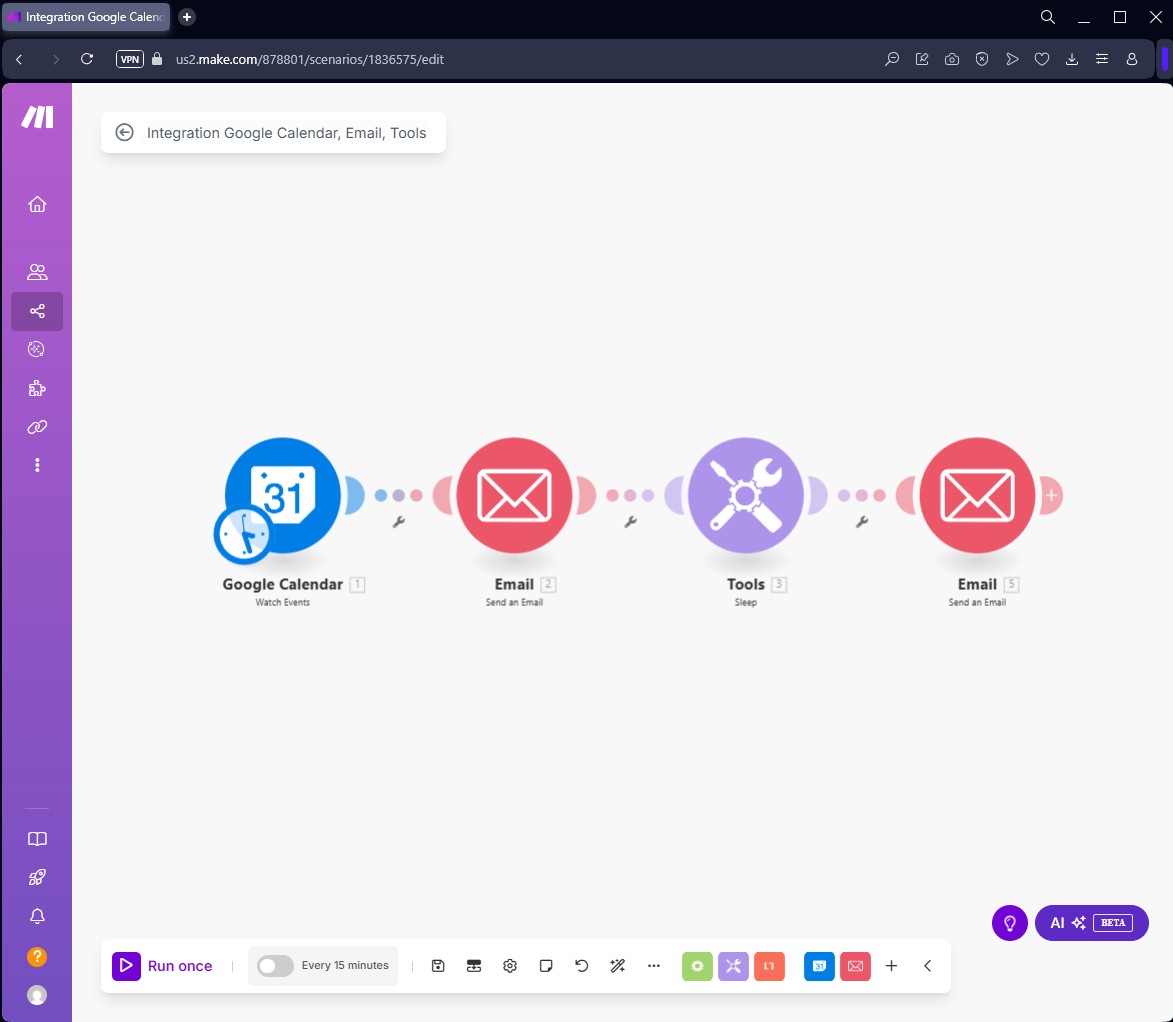Reload the page
1173x1022 pixels.
(87, 59)
